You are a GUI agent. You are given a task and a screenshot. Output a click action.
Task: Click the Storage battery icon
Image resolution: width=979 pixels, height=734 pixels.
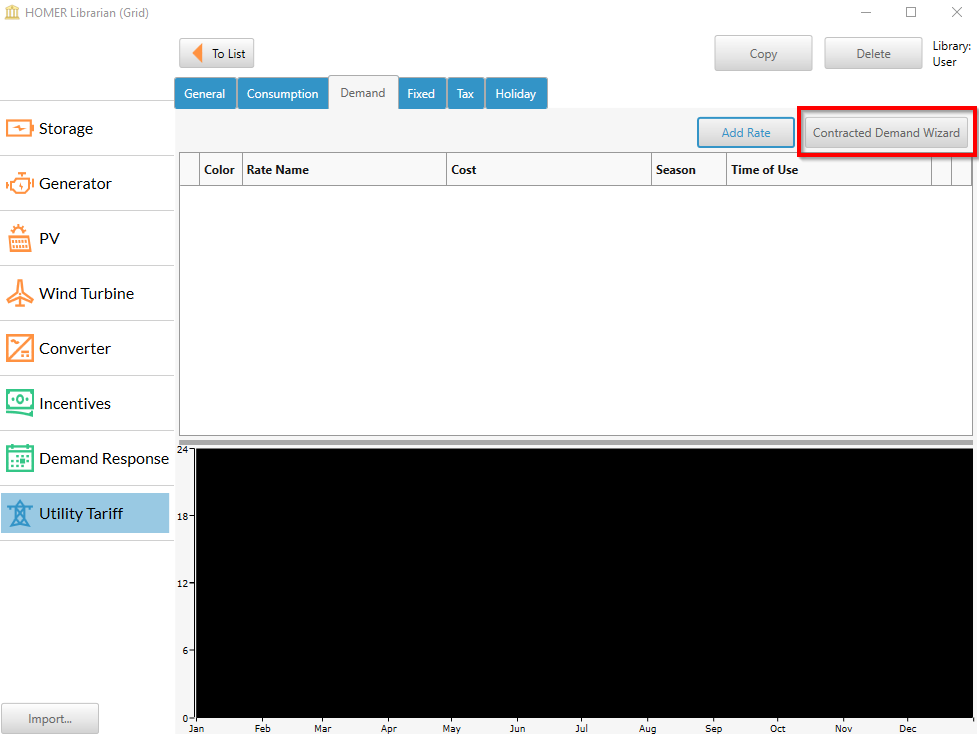(x=20, y=129)
